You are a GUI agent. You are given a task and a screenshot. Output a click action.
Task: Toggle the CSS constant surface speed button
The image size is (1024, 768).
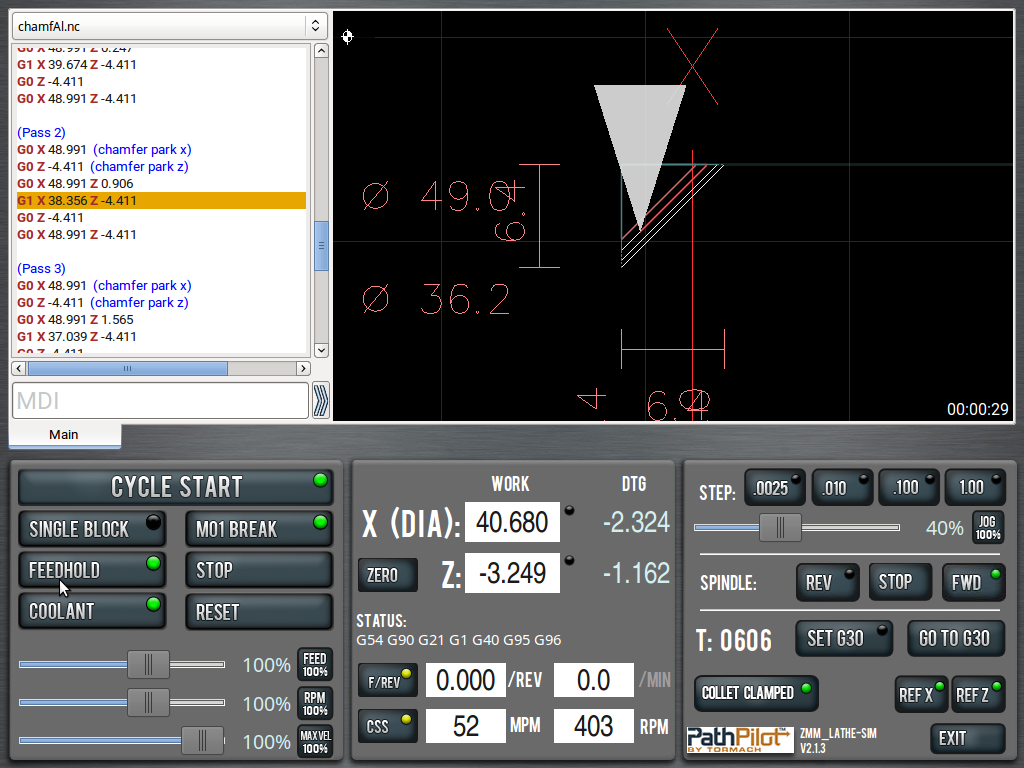point(387,726)
